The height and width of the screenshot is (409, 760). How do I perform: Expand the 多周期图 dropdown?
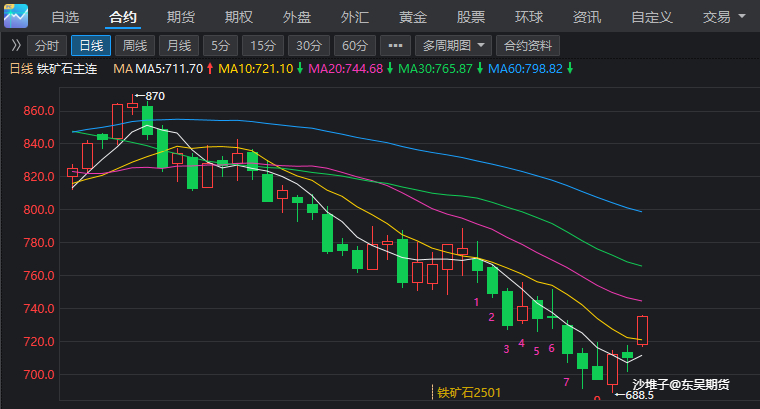tap(453, 46)
